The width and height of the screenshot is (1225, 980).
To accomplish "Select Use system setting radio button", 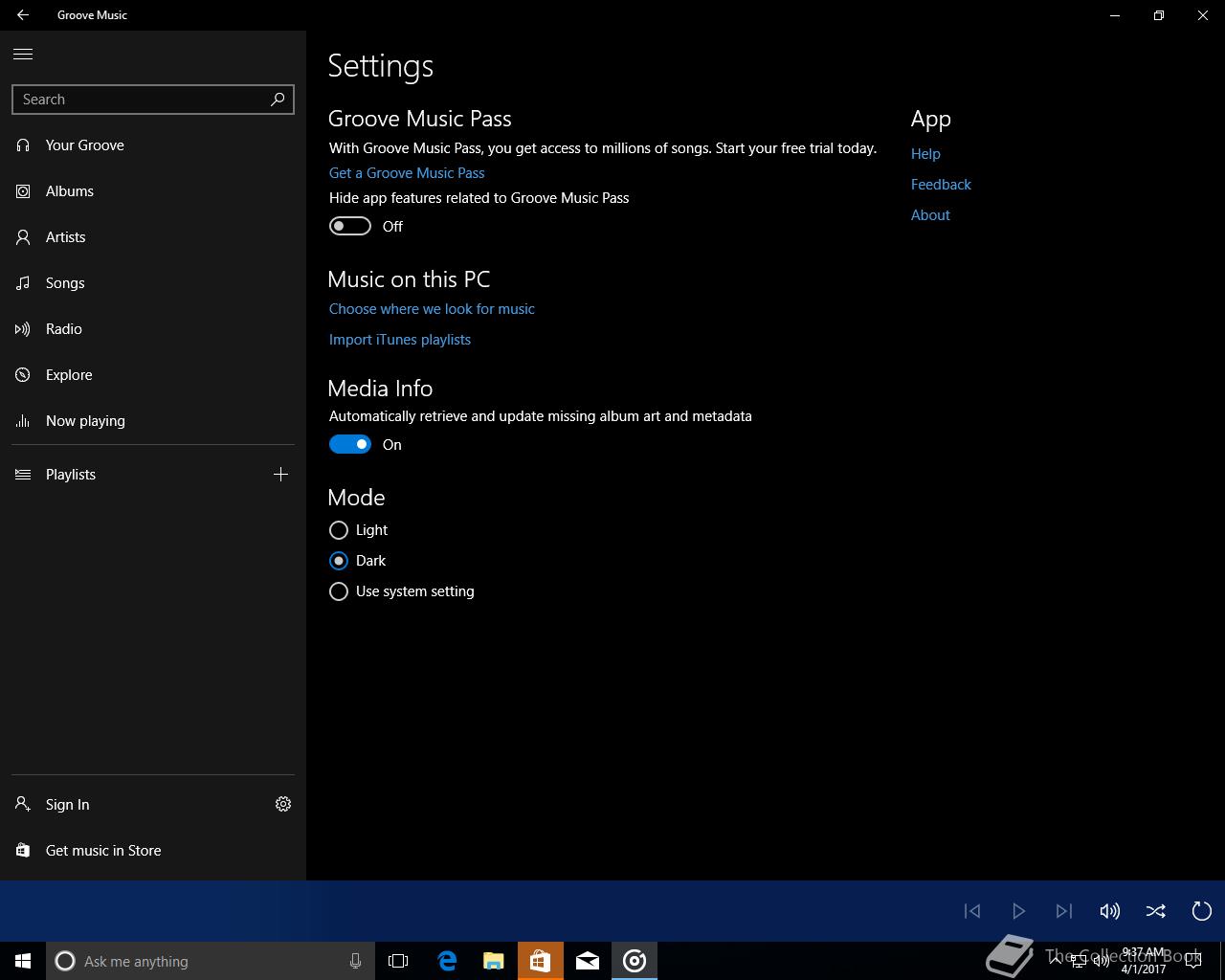I will [x=339, y=591].
